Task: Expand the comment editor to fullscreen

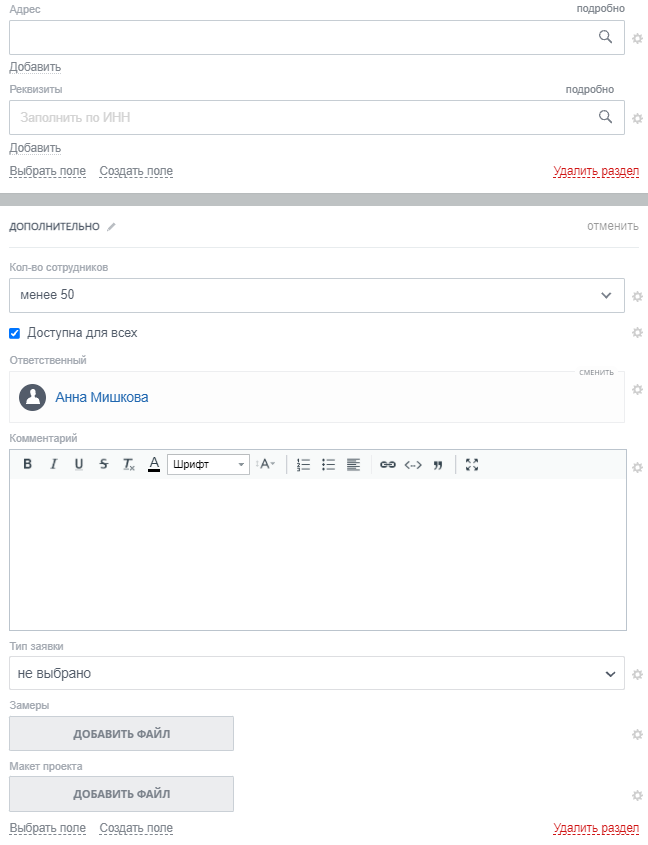Action: [472, 464]
